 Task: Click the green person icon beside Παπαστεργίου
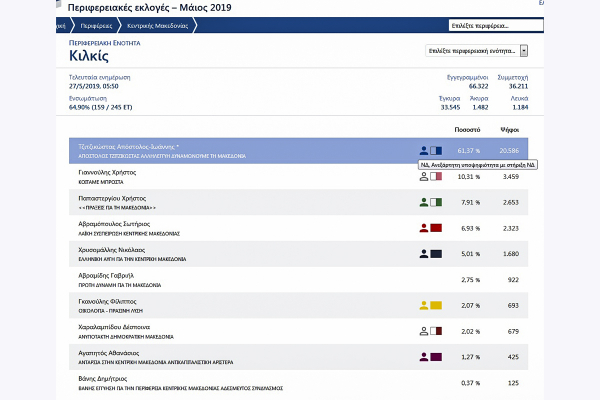424,202
